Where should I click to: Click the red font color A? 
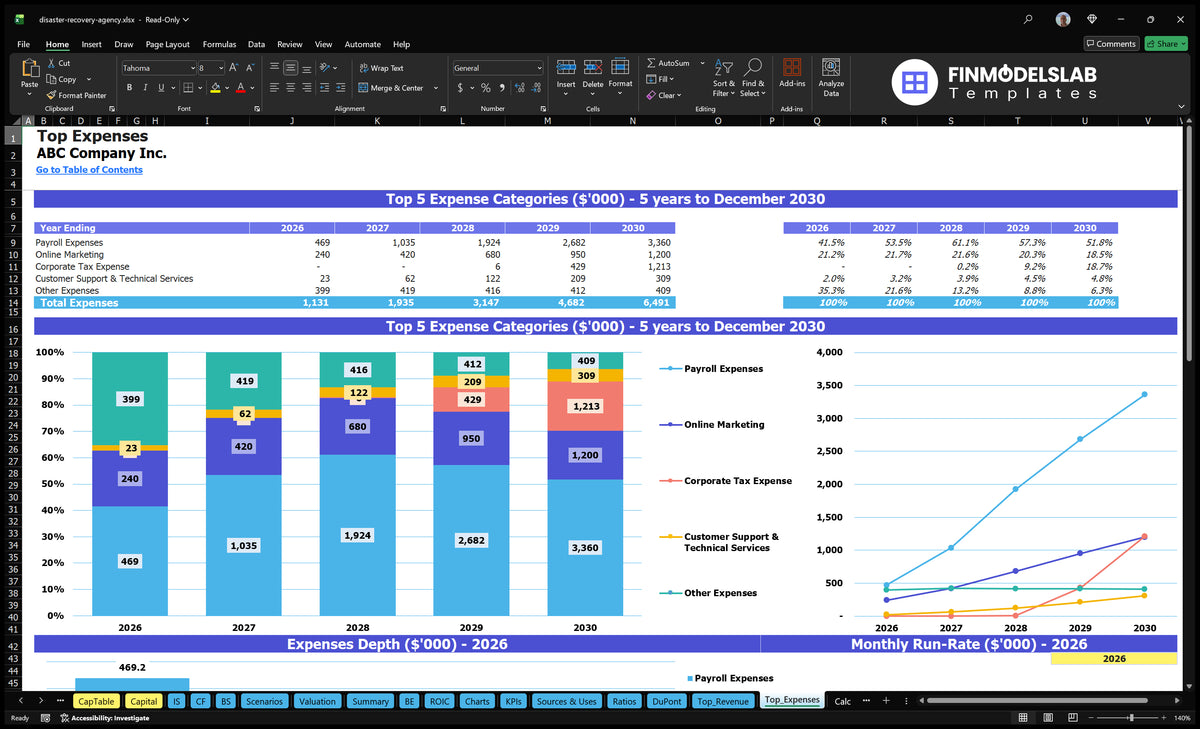240,88
